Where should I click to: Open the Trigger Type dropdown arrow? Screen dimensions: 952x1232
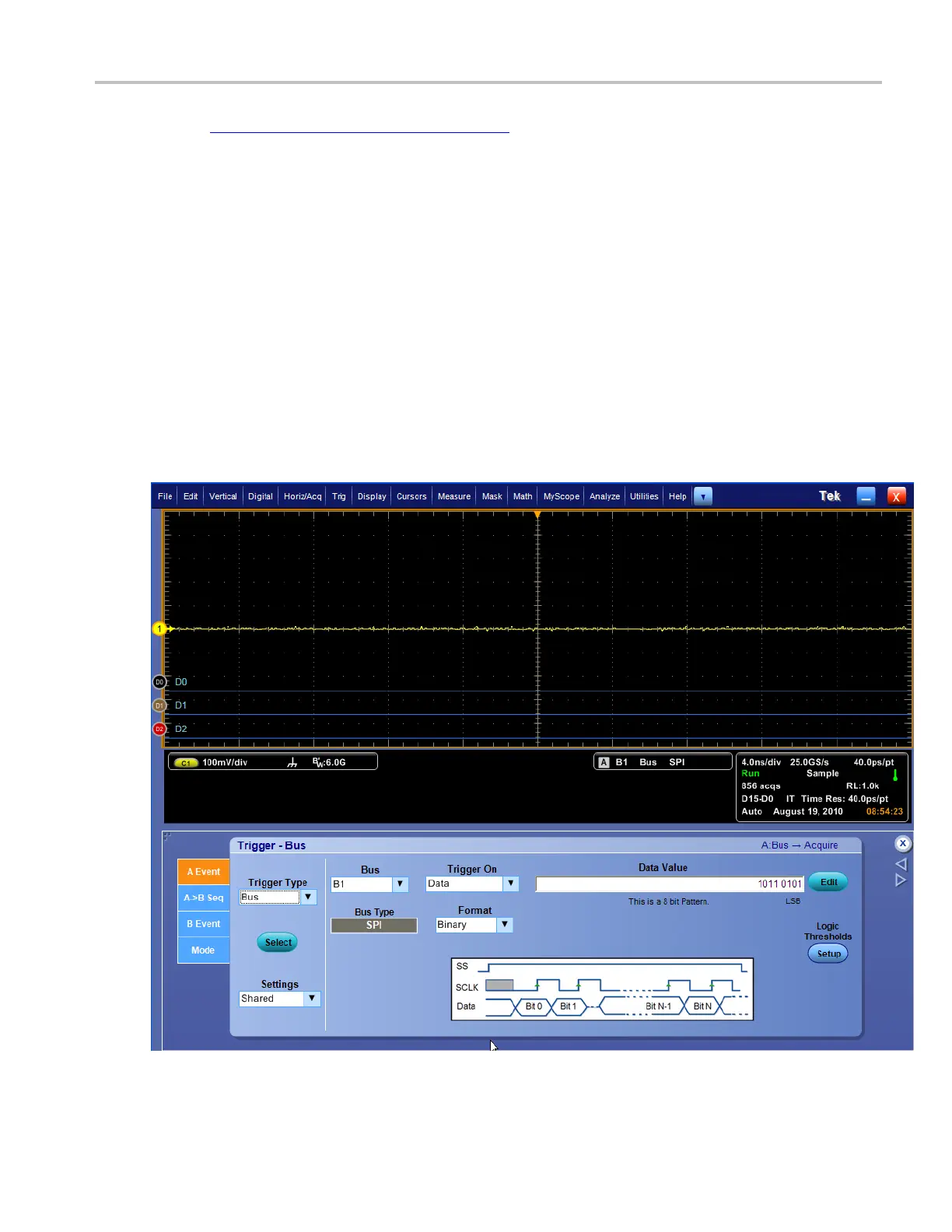[x=309, y=897]
